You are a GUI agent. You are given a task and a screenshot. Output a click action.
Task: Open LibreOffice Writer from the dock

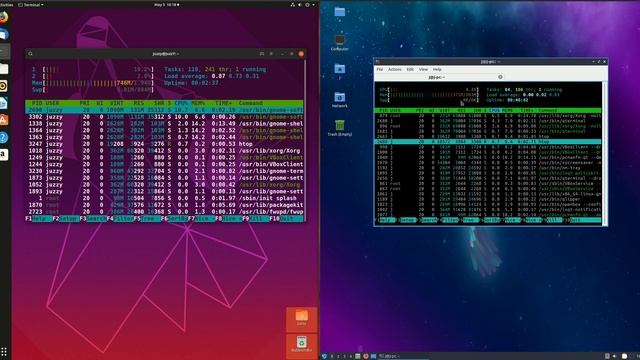4,103
